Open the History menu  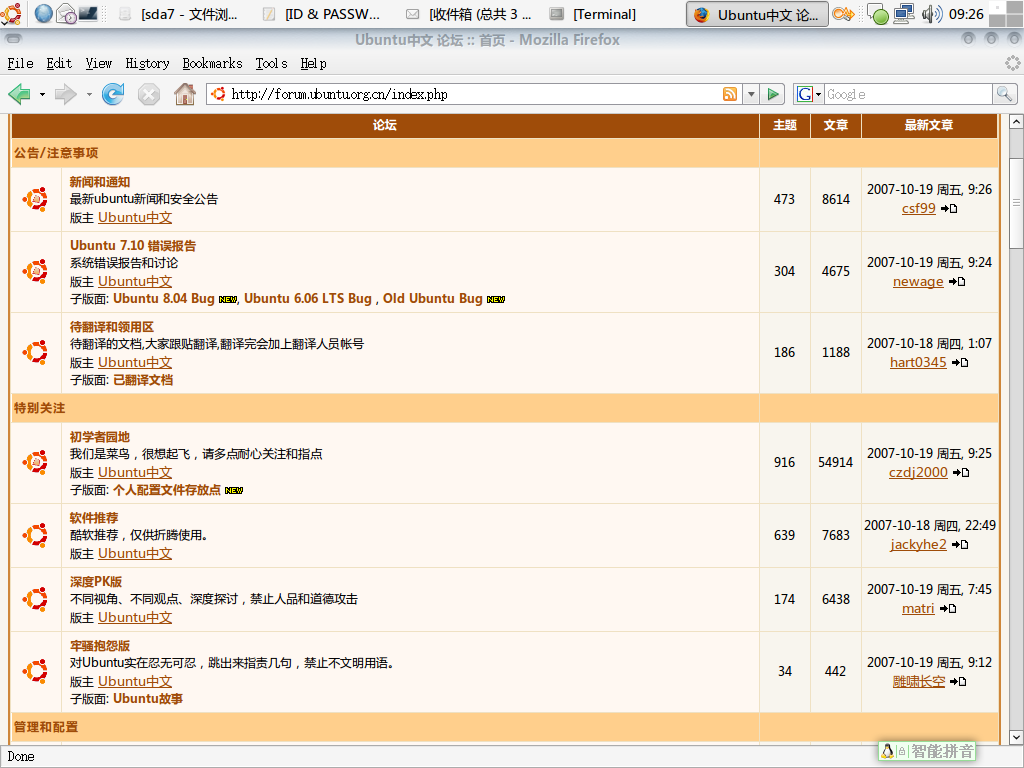147,63
